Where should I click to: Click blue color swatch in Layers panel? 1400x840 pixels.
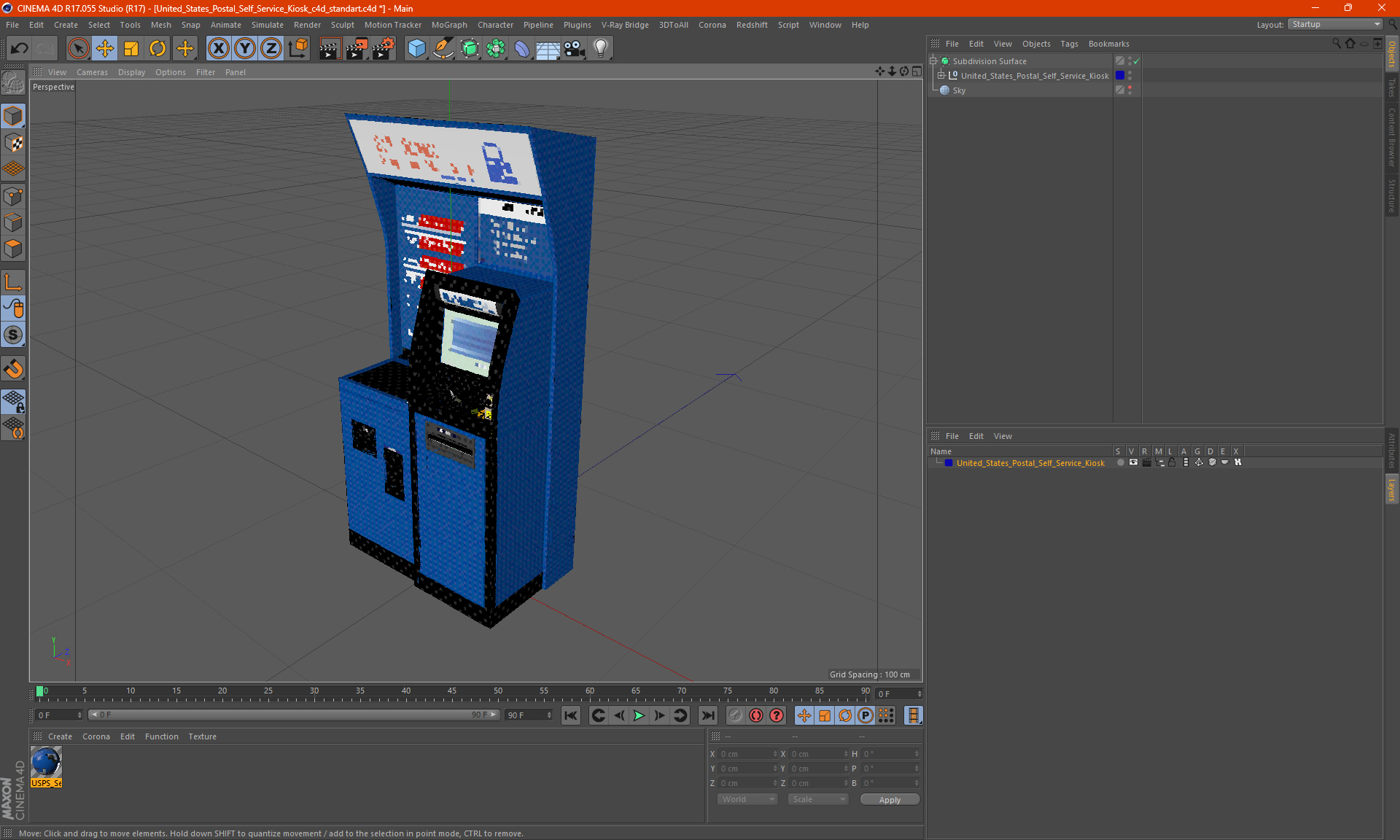click(x=949, y=462)
